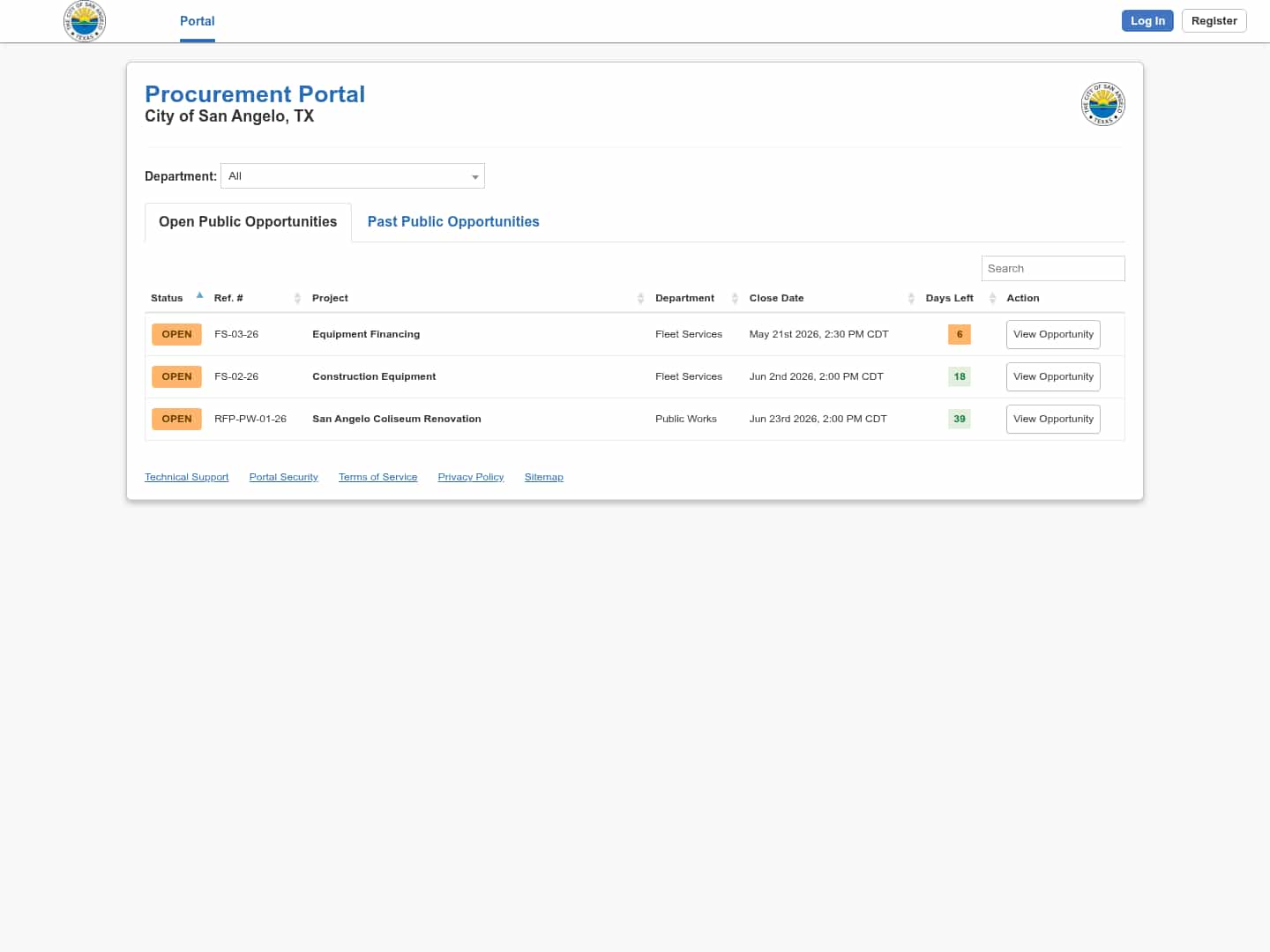Open the Portal navigation tab
Viewport: 1270px width, 952px height.
(x=198, y=21)
